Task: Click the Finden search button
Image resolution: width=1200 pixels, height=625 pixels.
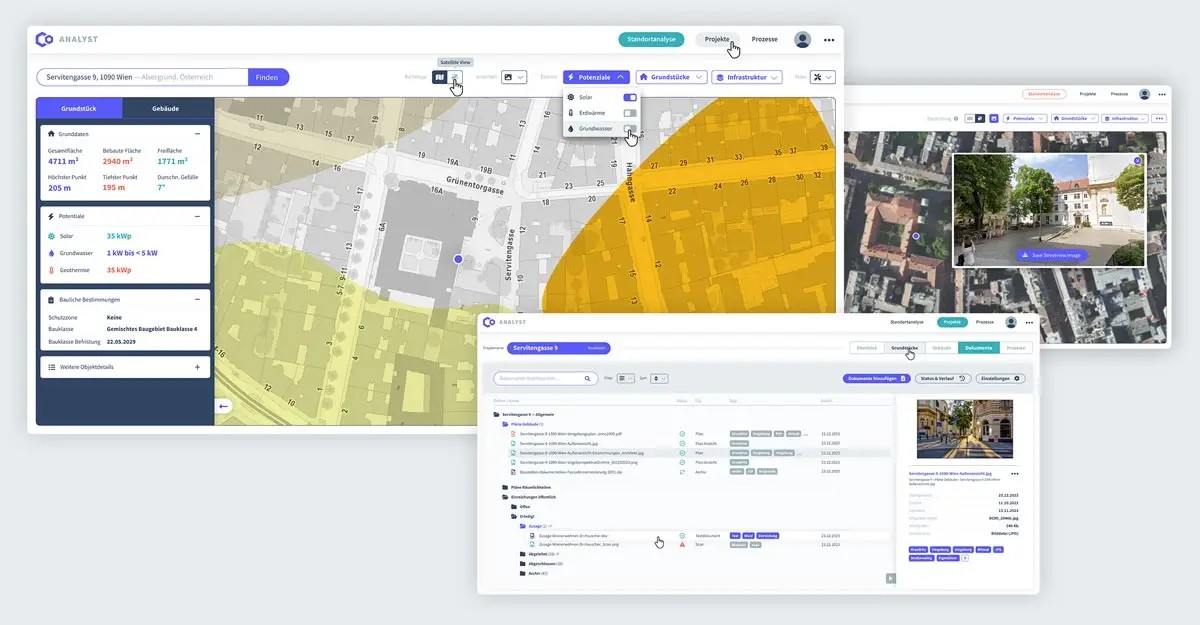Action: (267, 77)
